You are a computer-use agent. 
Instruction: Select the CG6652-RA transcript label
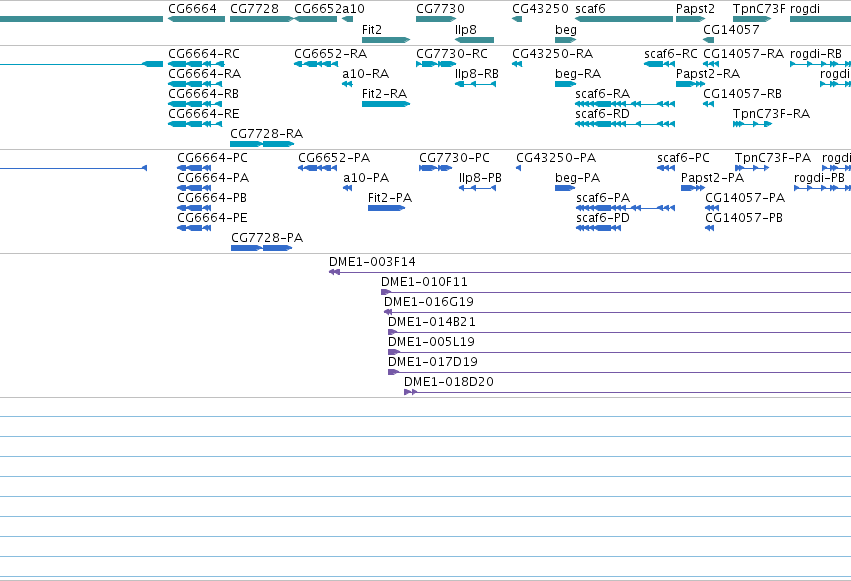(331, 54)
